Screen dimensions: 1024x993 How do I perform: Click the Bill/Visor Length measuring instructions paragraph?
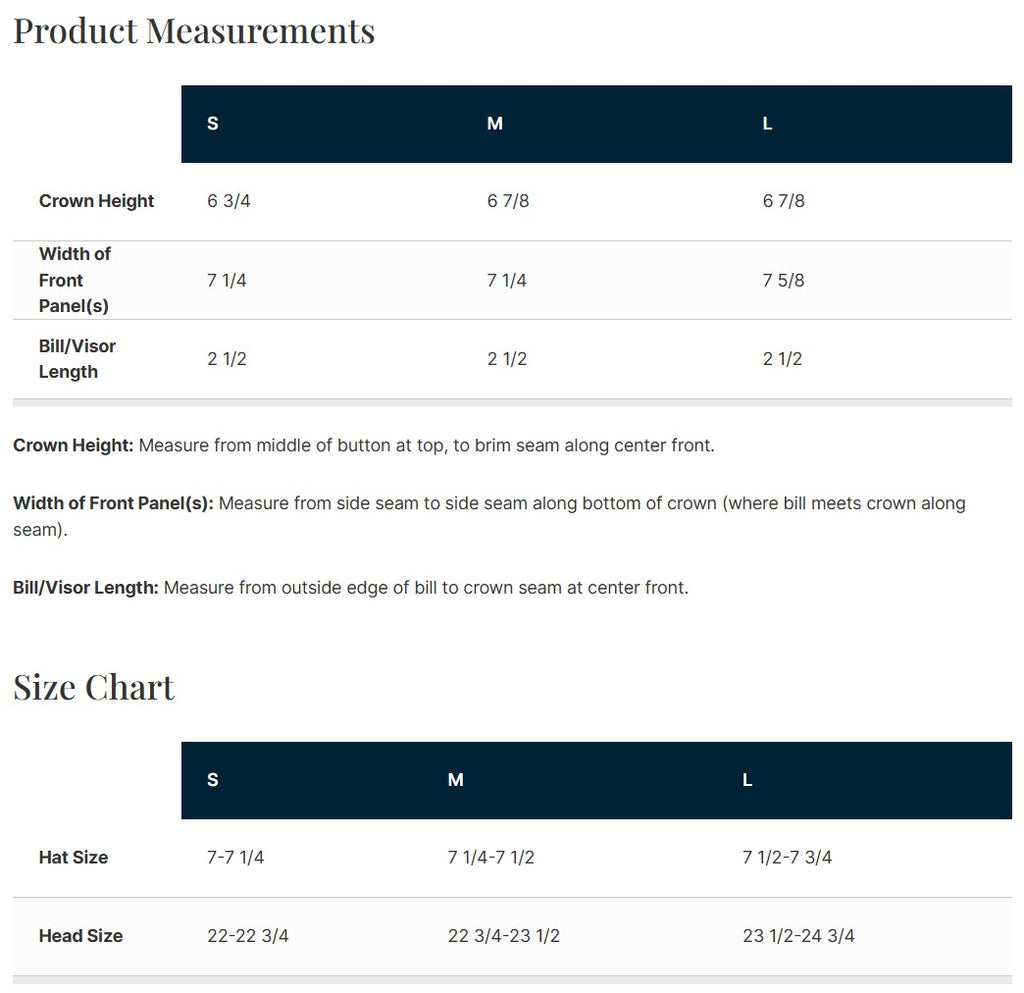click(350, 588)
